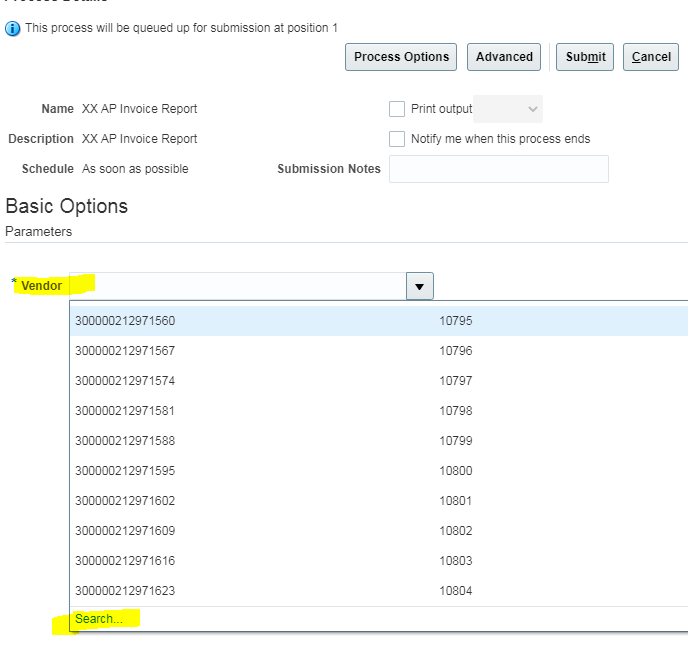Open the Print output printer dropdown
688x654 pixels.
click(x=508, y=109)
